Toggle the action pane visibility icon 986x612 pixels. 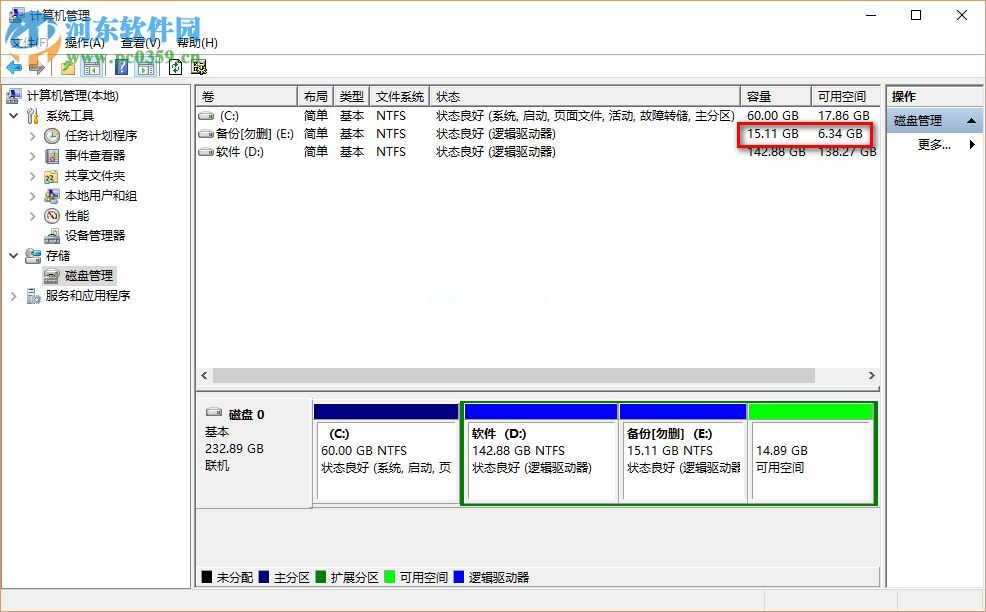[146, 67]
